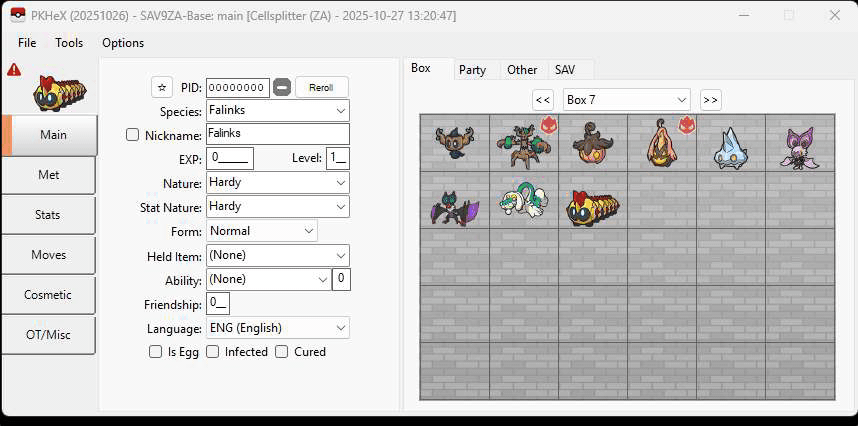Image resolution: width=858 pixels, height=426 pixels.
Task: Click the shiny star toggle button
Action: pyautogui.click(x=162, y=87)
